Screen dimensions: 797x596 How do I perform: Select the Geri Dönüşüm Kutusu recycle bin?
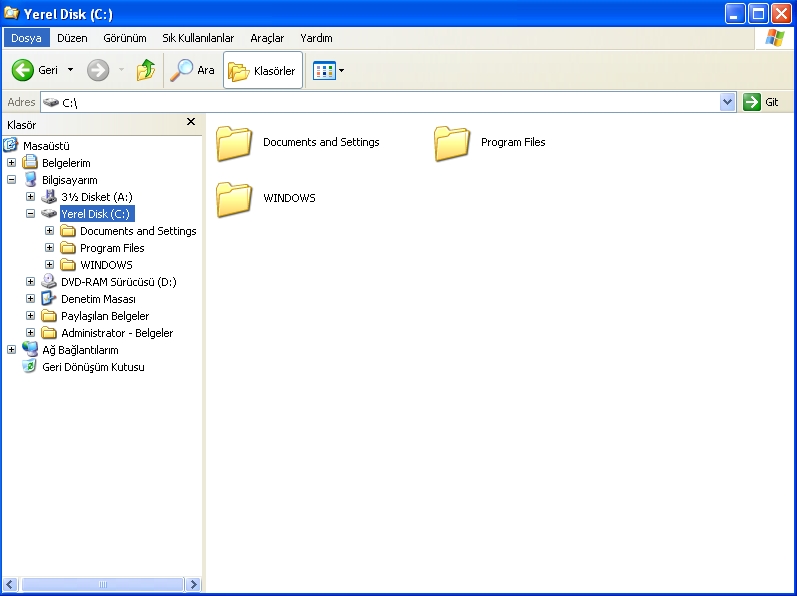93,367
